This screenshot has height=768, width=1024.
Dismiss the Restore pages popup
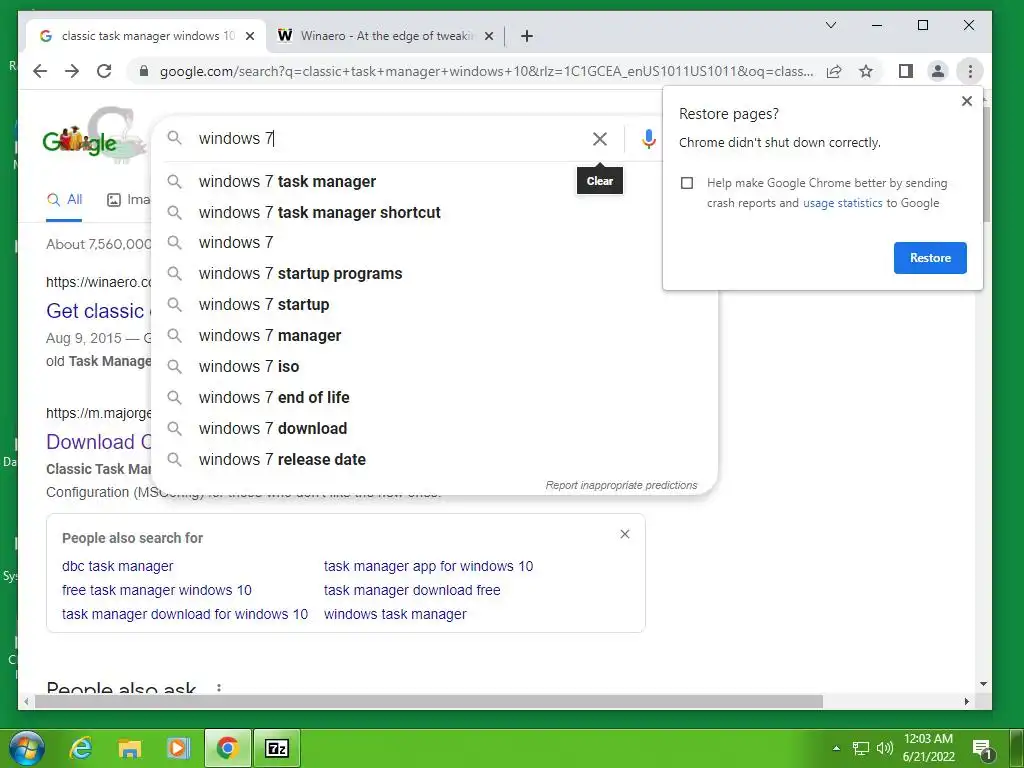967,101
